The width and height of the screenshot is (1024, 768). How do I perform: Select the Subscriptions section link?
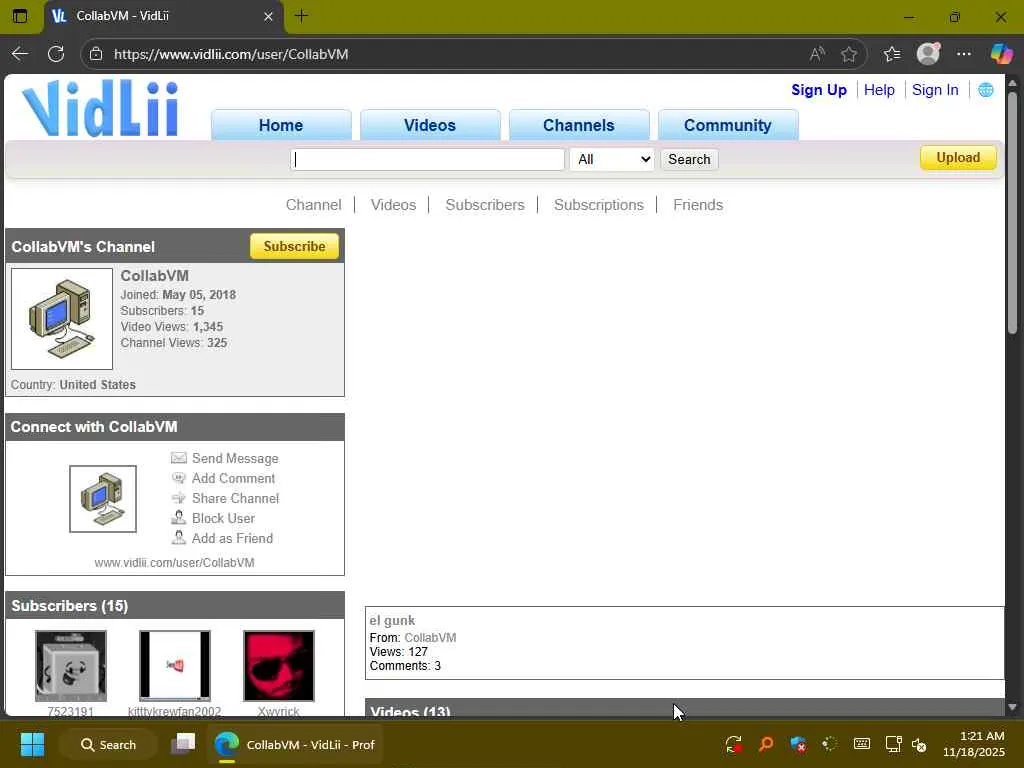tap(599, 205)
